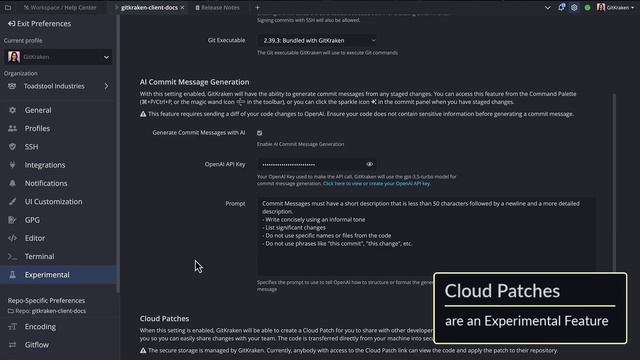Open the Git Executable dropdown
Viewport: 640px width, 360px height.
point(317,40)
